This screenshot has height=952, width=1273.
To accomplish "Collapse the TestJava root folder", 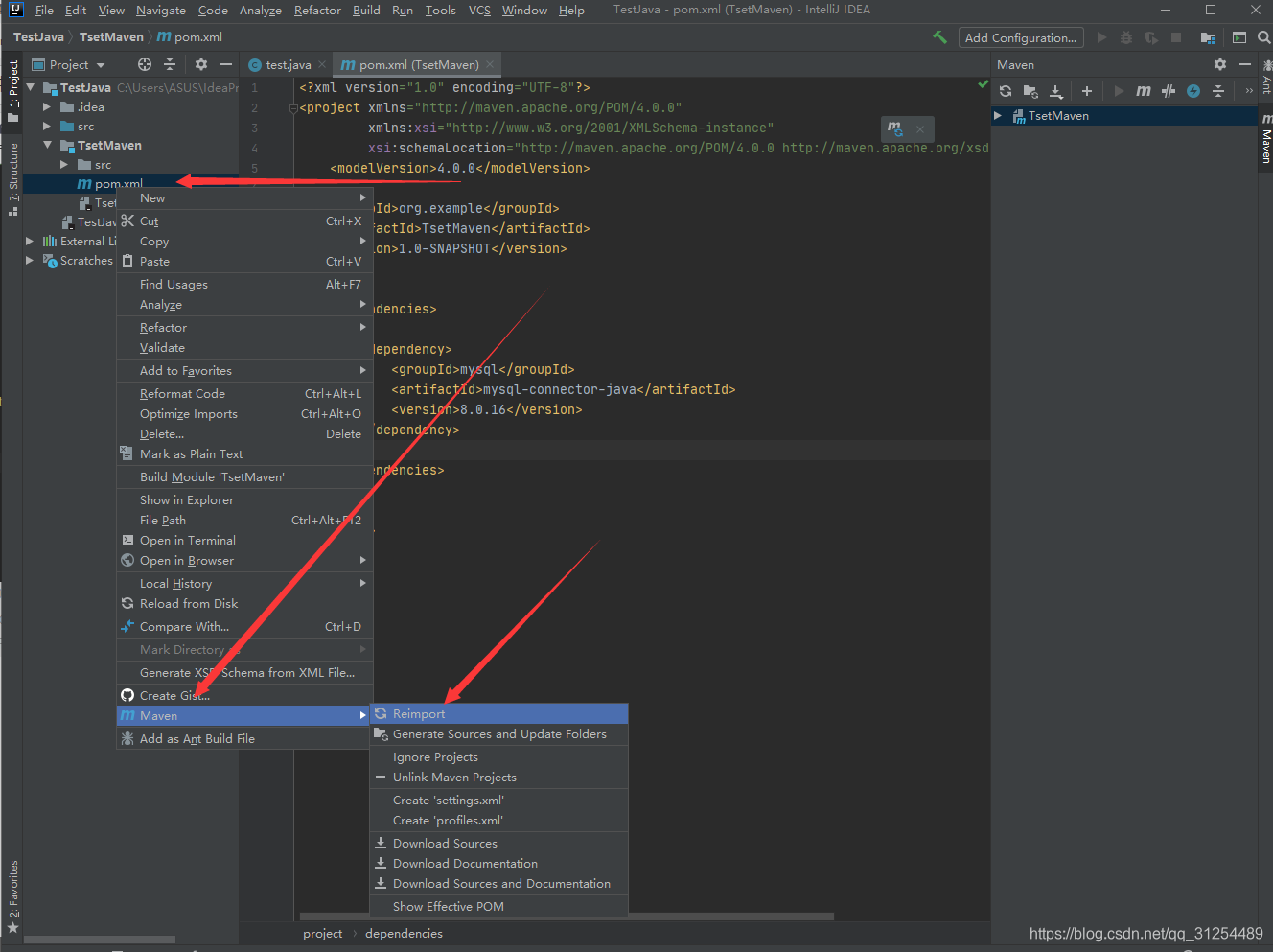I will point(30,87).
